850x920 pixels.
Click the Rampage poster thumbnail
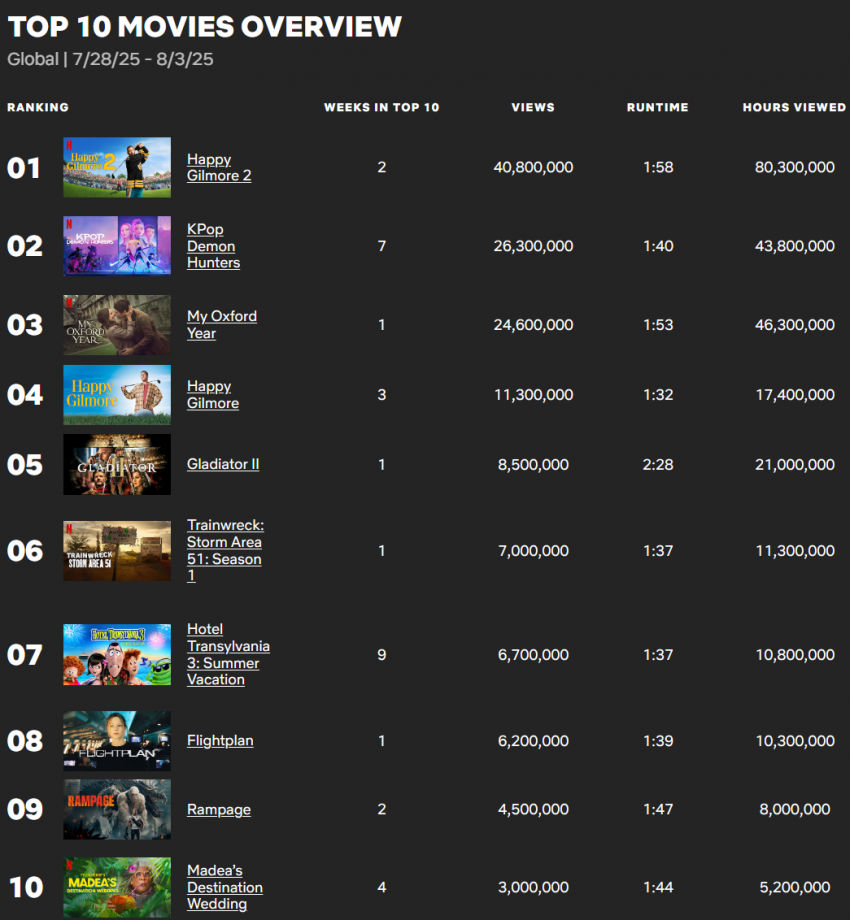117,809
